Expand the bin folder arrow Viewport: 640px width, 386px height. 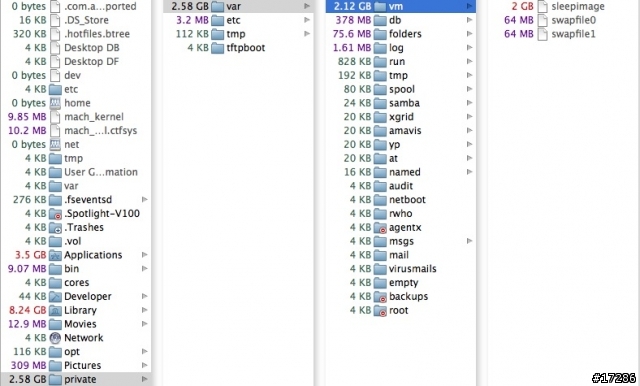pos(144,269)
